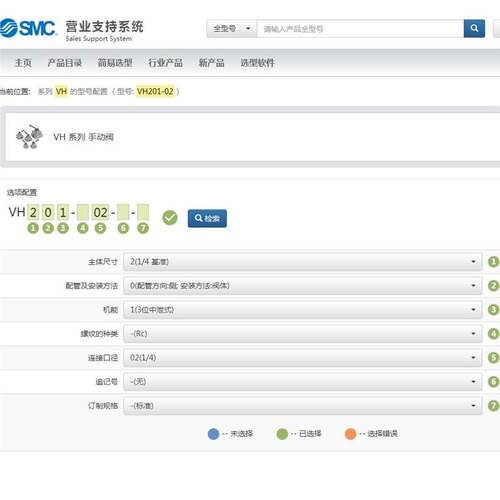The width and height of the screenshot is (500, 500).
Task: Click circle 4 beside 螺纹的种类 row
Action: 494,334
